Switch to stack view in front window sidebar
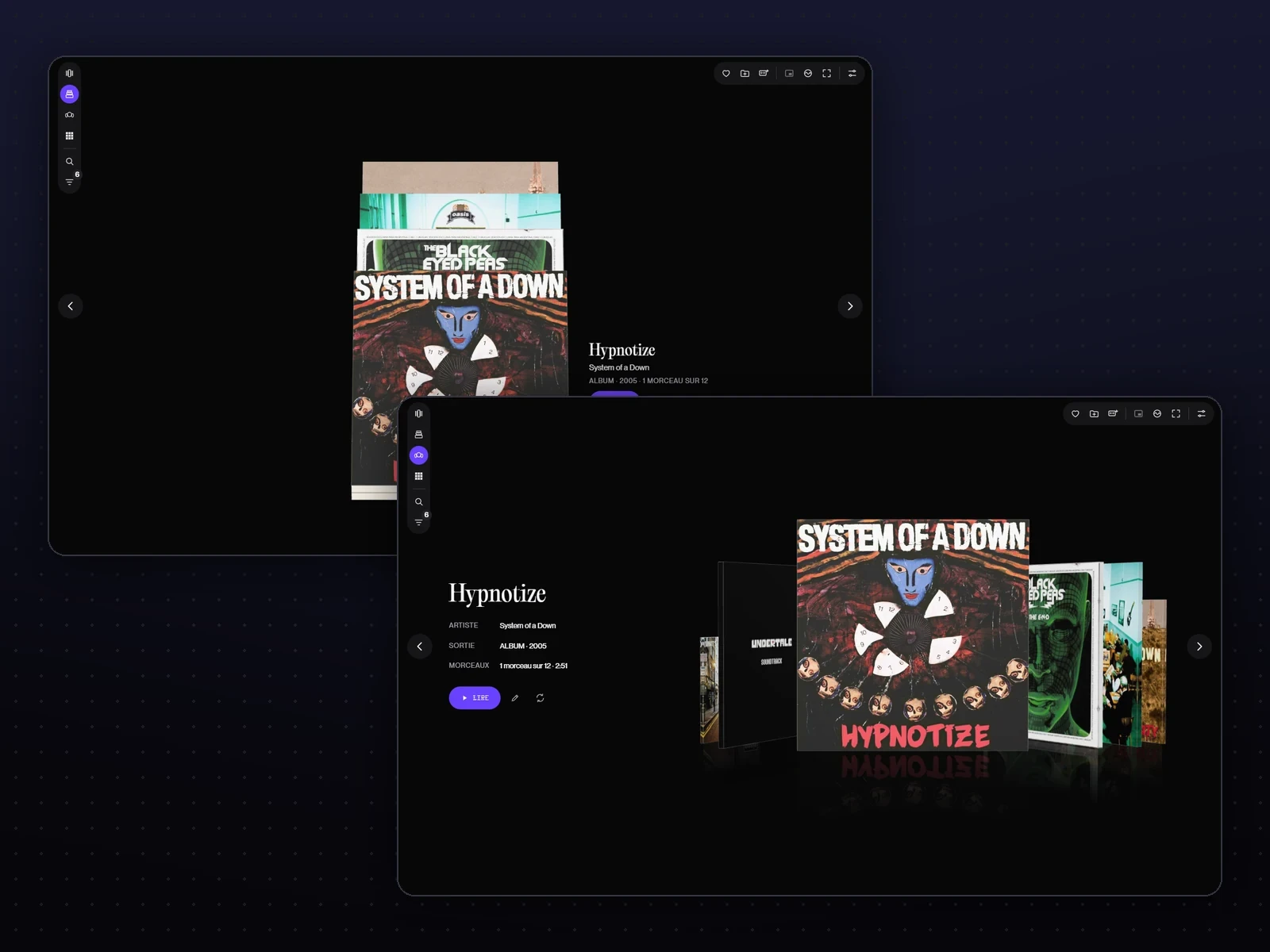Viewport: 1270px width, 952px height. pyautogui.click(x=418, y=435)
